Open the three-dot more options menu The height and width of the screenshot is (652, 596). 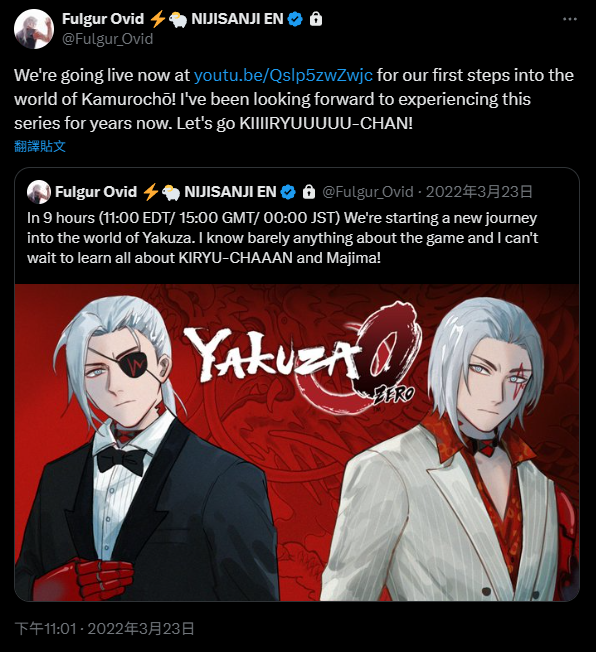(569, 19)
